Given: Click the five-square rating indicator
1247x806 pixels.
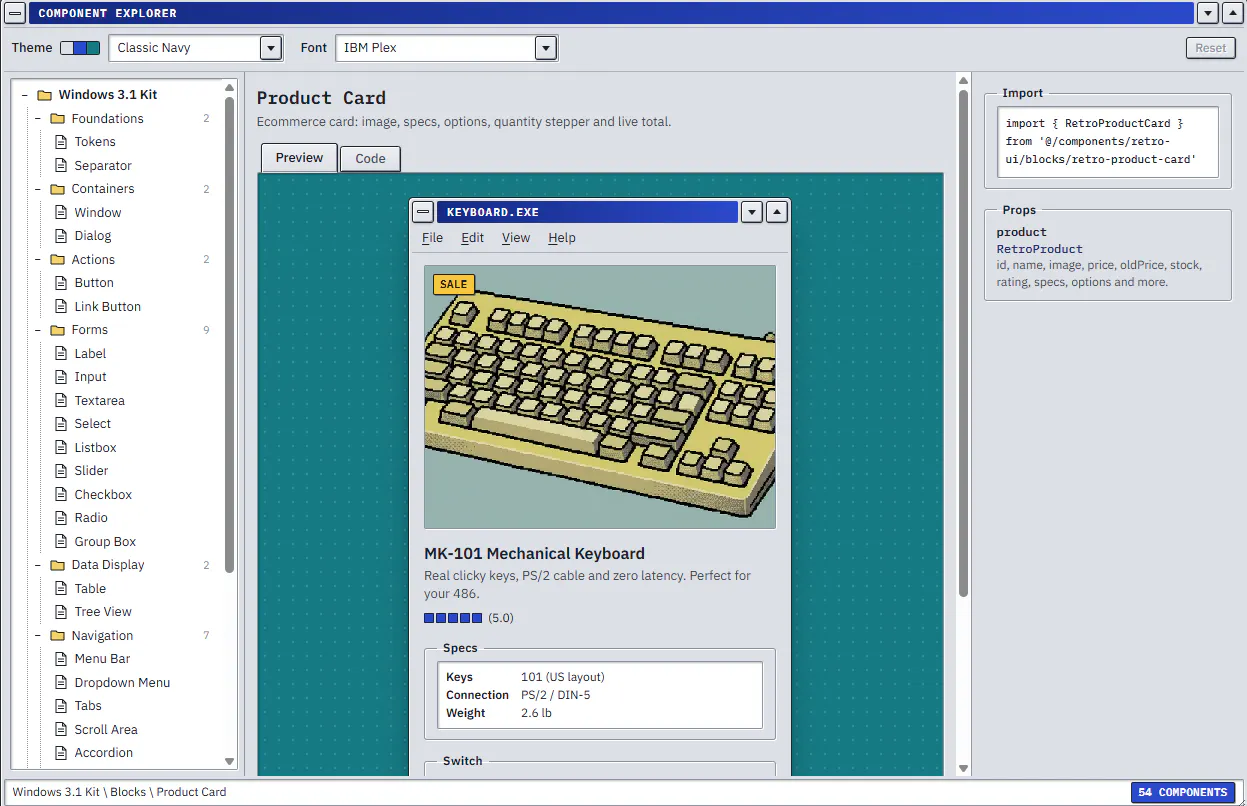Looking at the screenshot, I should [x=453, y=618].
